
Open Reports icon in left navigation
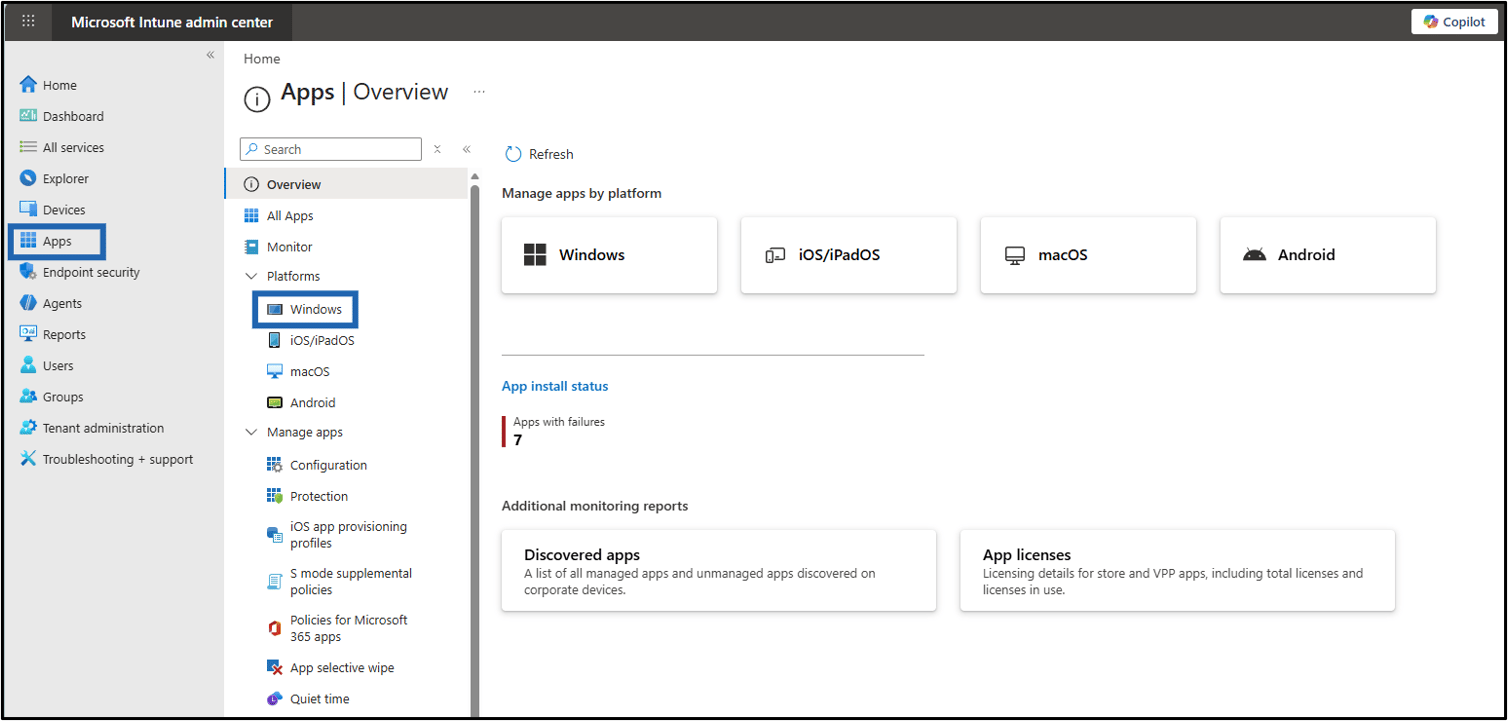click(x=28, y=334)
